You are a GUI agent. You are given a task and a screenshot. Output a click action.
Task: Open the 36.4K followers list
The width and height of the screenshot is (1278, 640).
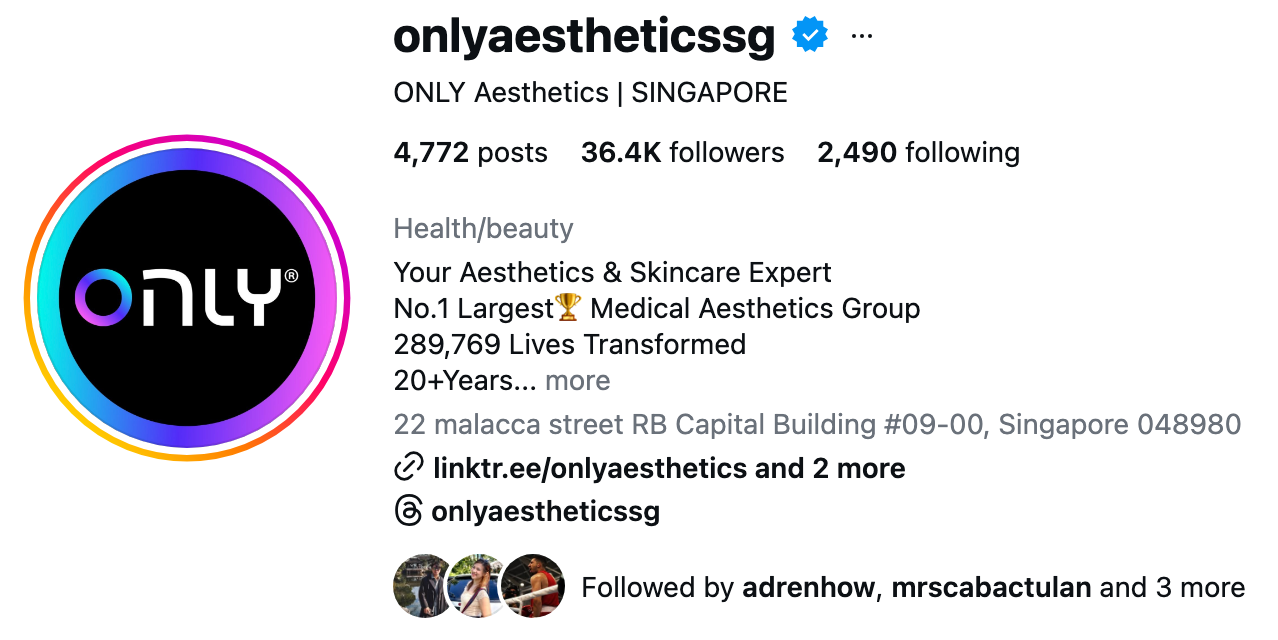(x=683, y=152)
